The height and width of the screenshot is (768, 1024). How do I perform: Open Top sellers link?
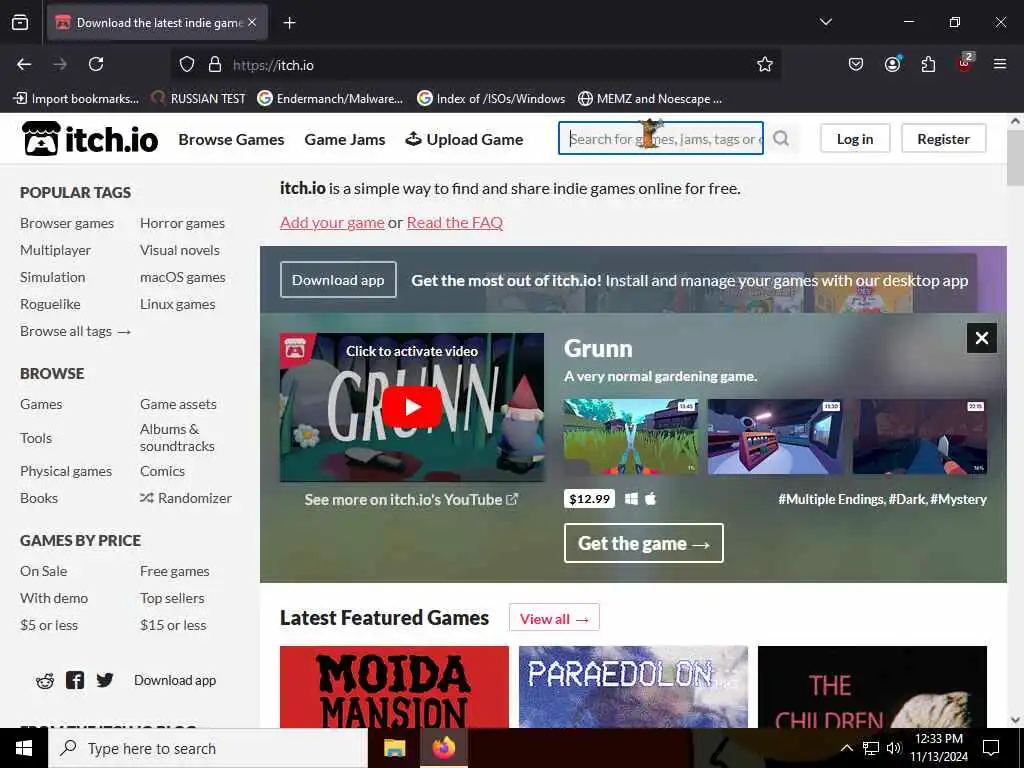(x=172, y=598)
